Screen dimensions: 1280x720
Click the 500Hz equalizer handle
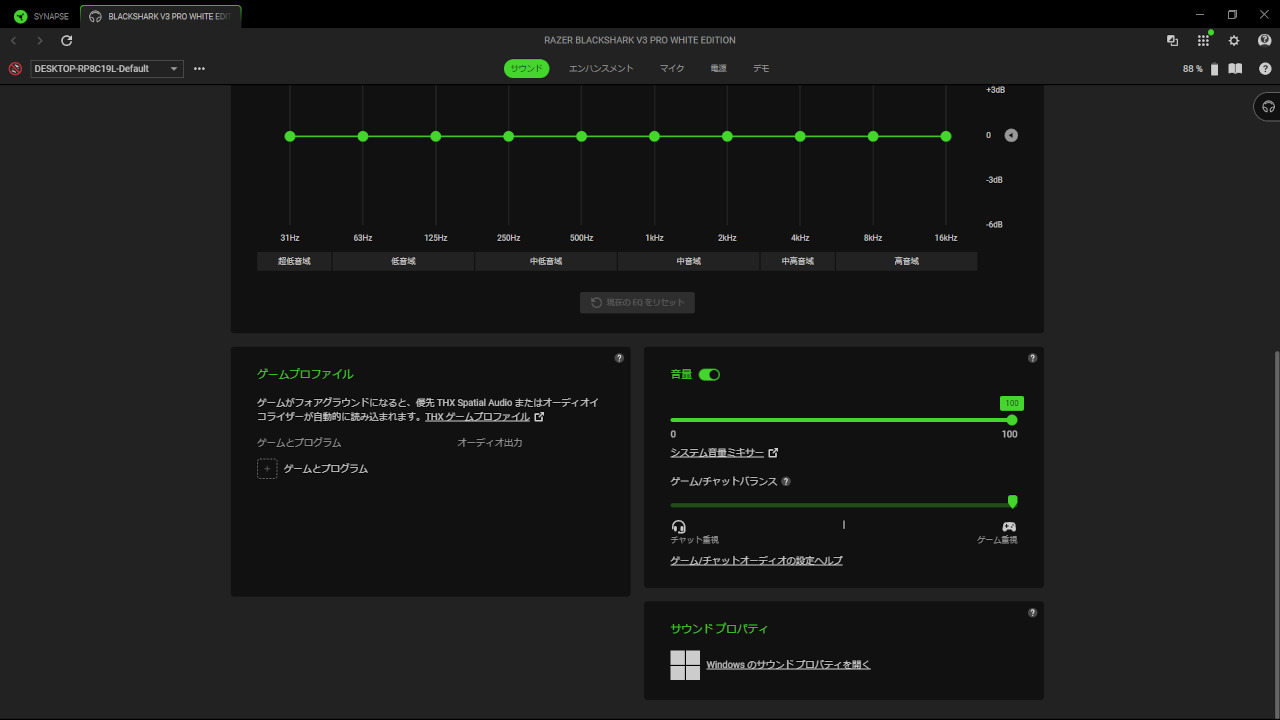[581, 136]
